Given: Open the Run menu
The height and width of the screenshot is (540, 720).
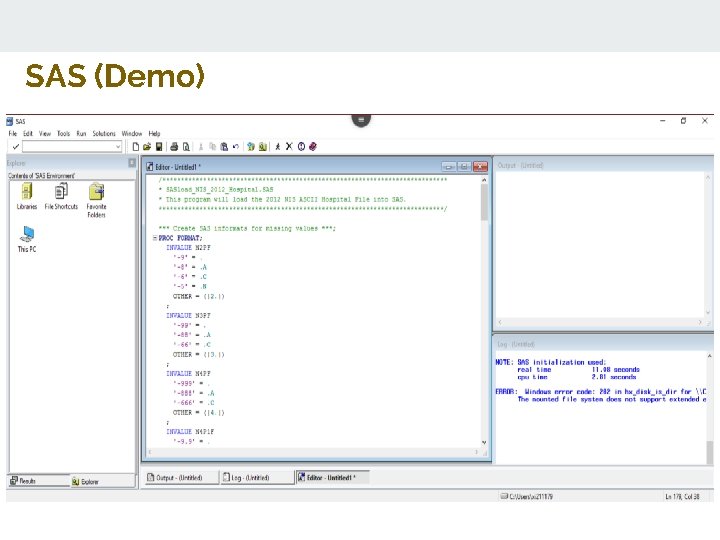Looking at the screenshot, I should (81, 134).
